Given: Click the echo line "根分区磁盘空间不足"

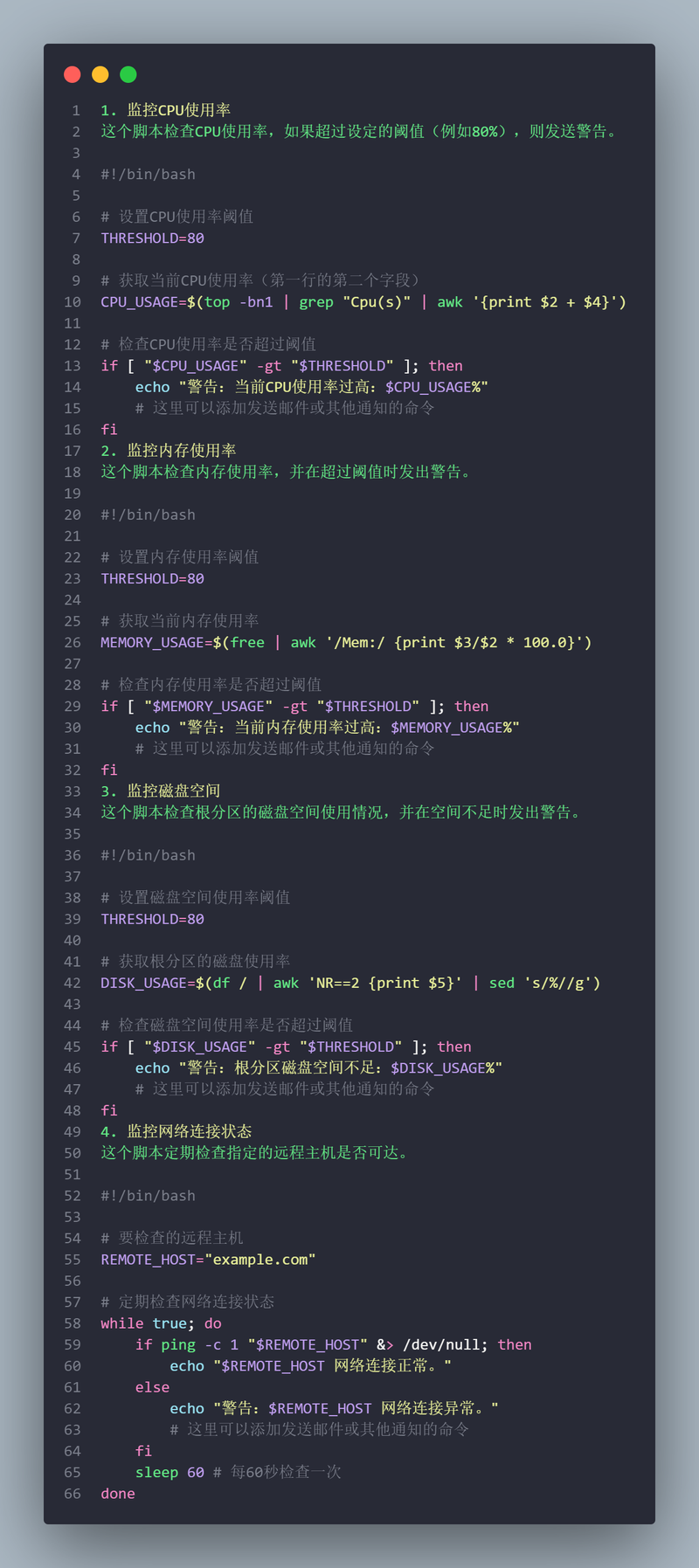Looking at the screenshot, I should pos(319,1067).
